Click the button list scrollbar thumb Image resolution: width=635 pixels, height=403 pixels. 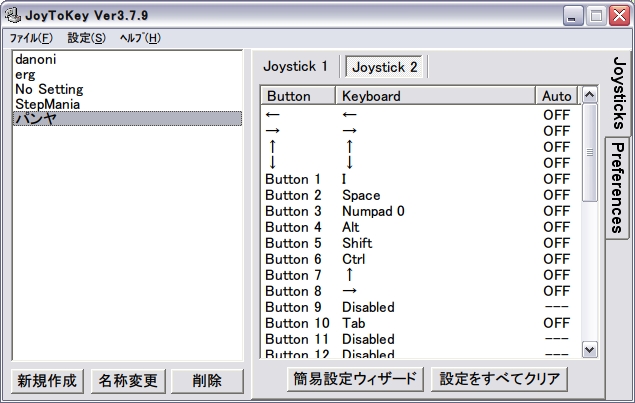pos(589,152)
